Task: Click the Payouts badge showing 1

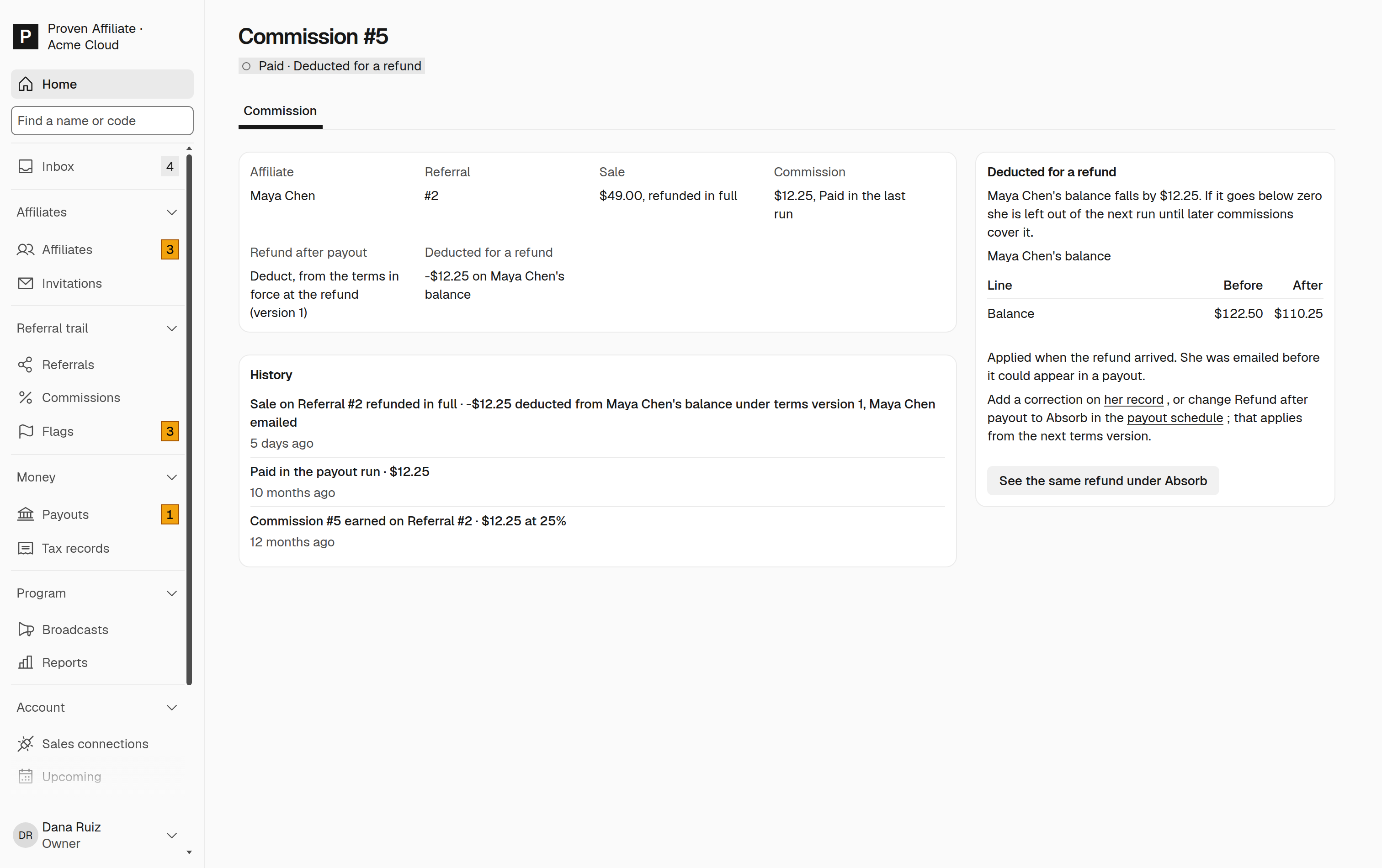Action: click(170, 514)
